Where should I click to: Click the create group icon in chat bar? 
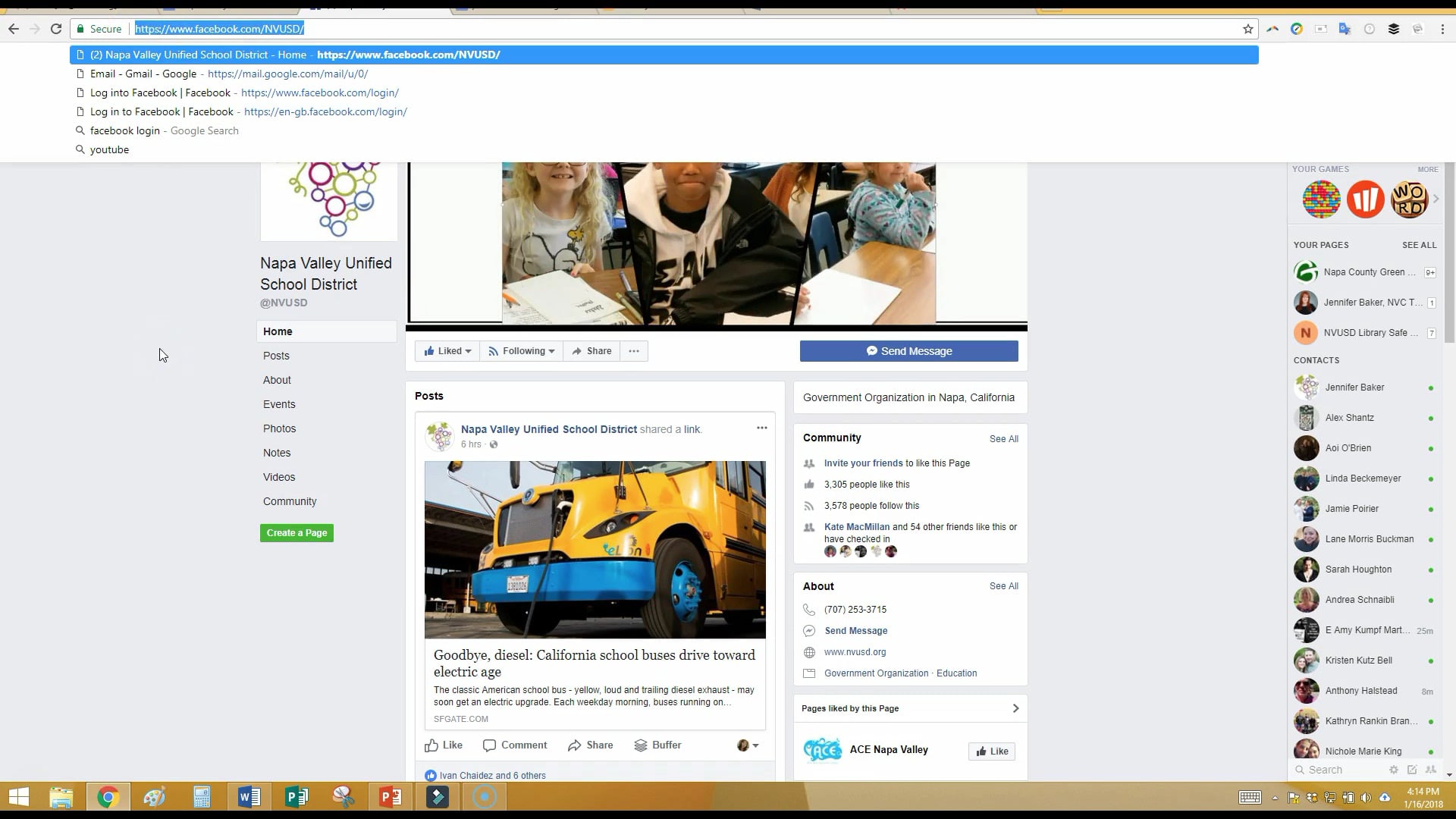[1431, 770]
